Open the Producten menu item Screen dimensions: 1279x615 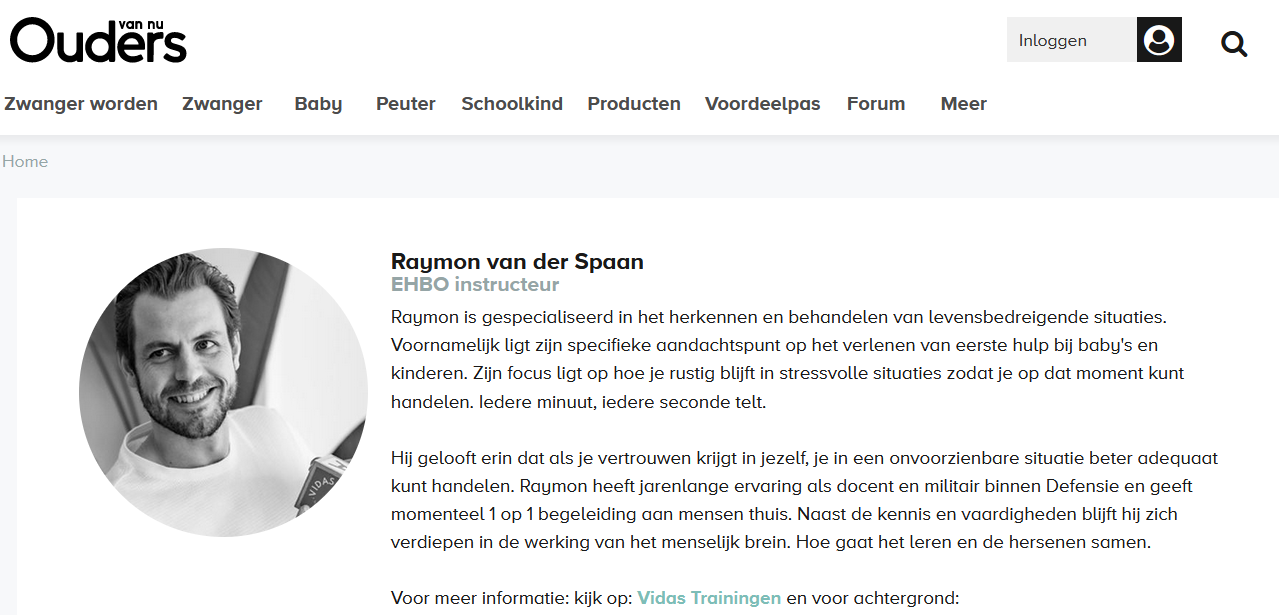point(634,104)
